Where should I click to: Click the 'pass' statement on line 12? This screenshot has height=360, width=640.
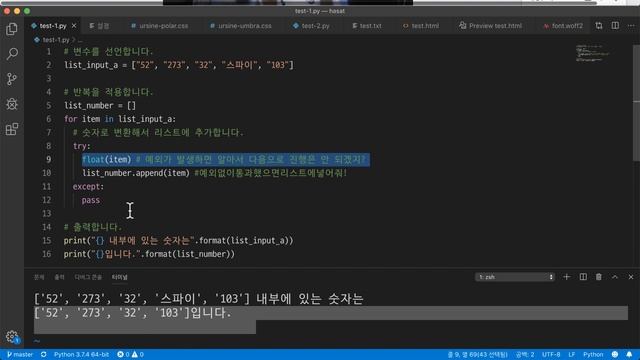coord(91,200)
